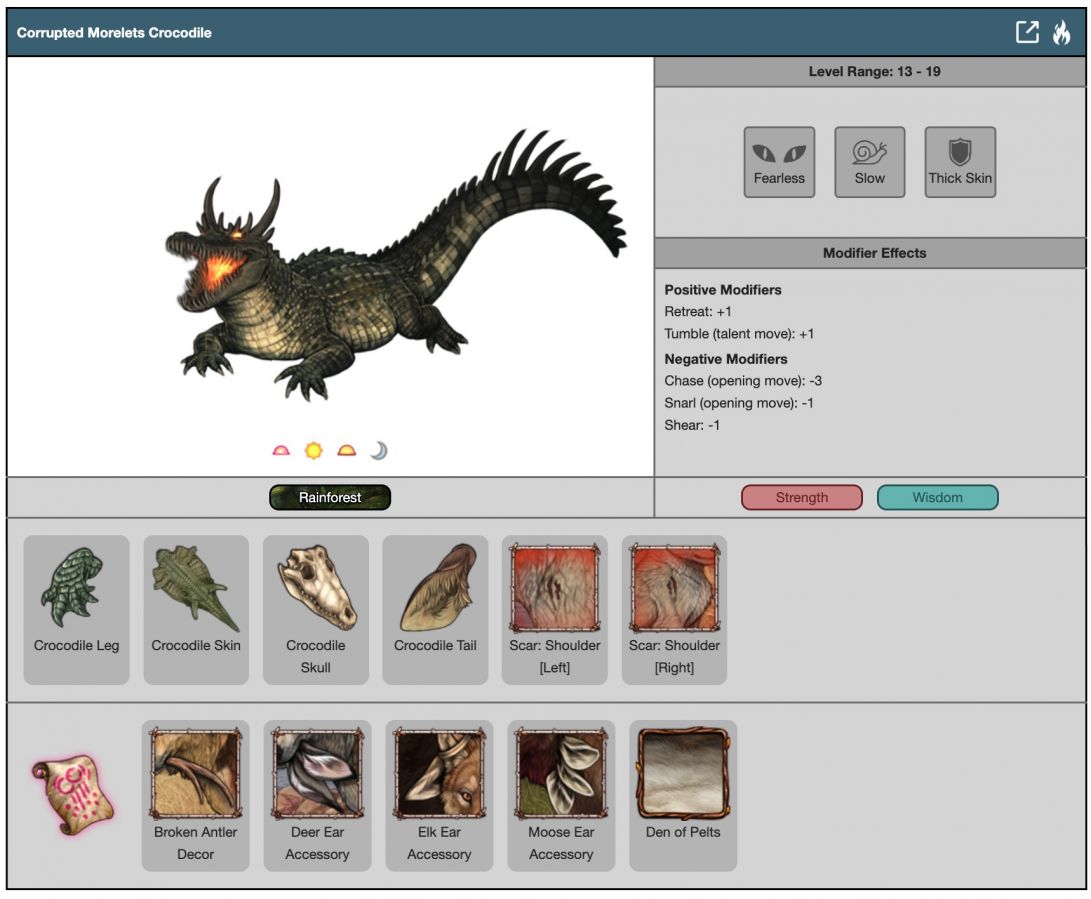Viewport: 1091px width, 899px height.
Task: Open the Crocodile Leg item
Action: click(76, 609)
